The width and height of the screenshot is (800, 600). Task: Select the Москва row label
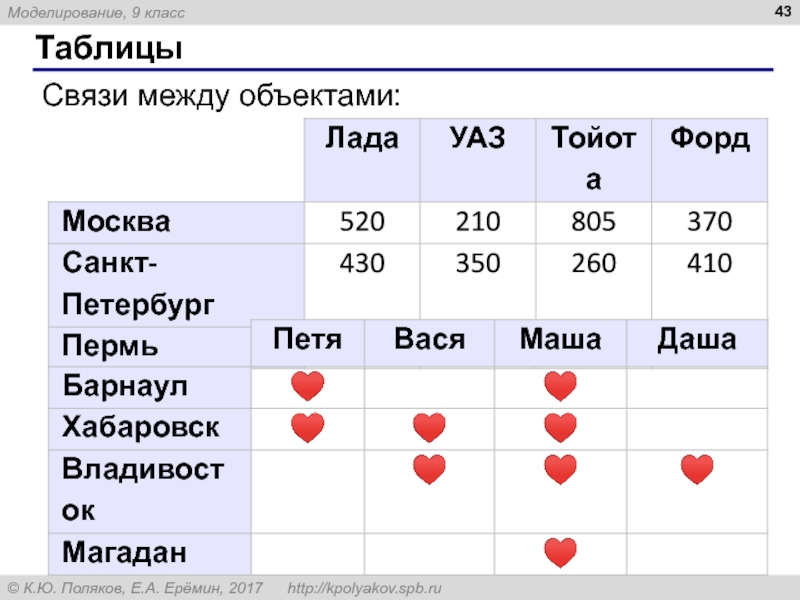(117, 221)
